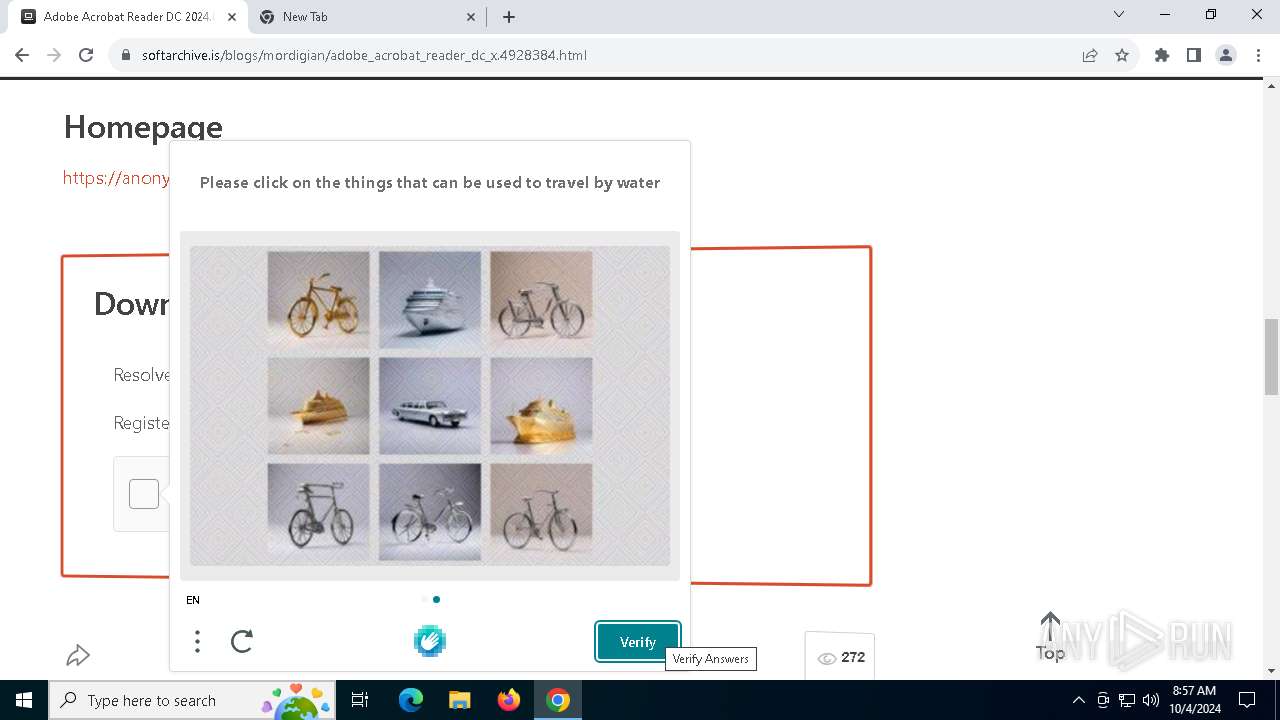Viewport: 1280px width, 720px height.
Task: Reload the current page
Action: [x=86, y=55]
